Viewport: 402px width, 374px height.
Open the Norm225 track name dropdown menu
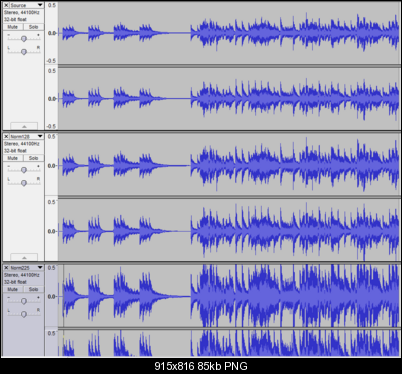[x=27, y=268]
